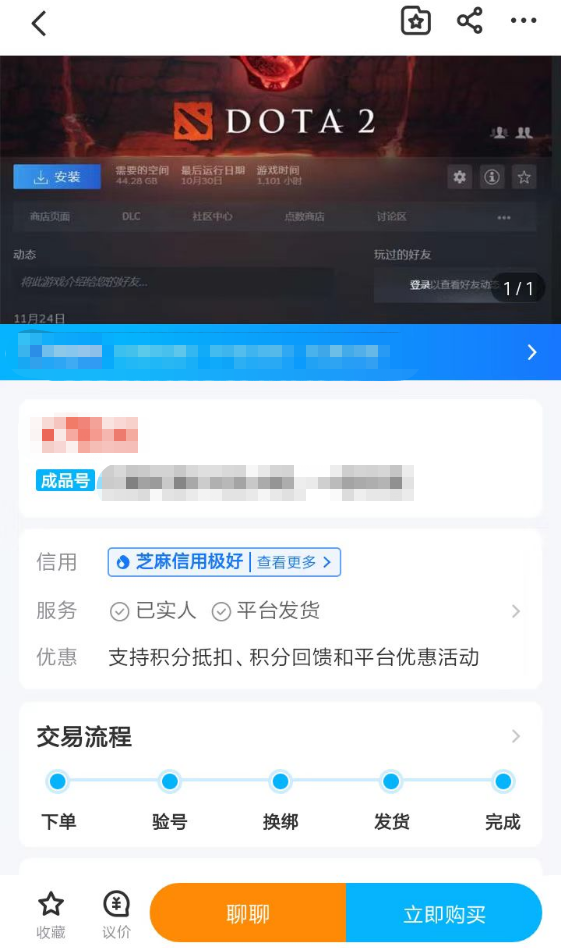
Task: Expand the blue banner arrow
Action: click(x=531, y=352)
